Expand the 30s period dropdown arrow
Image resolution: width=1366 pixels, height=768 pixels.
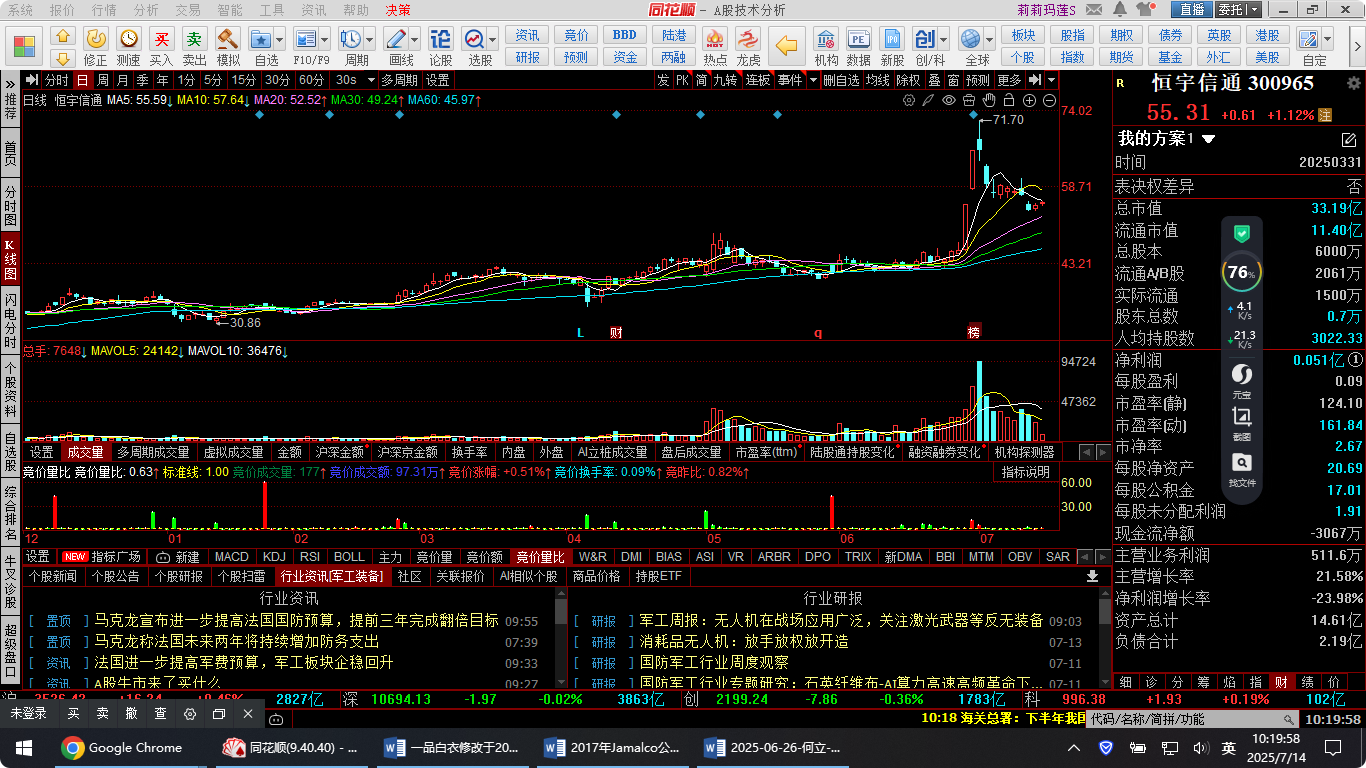[x=371, y=80]
